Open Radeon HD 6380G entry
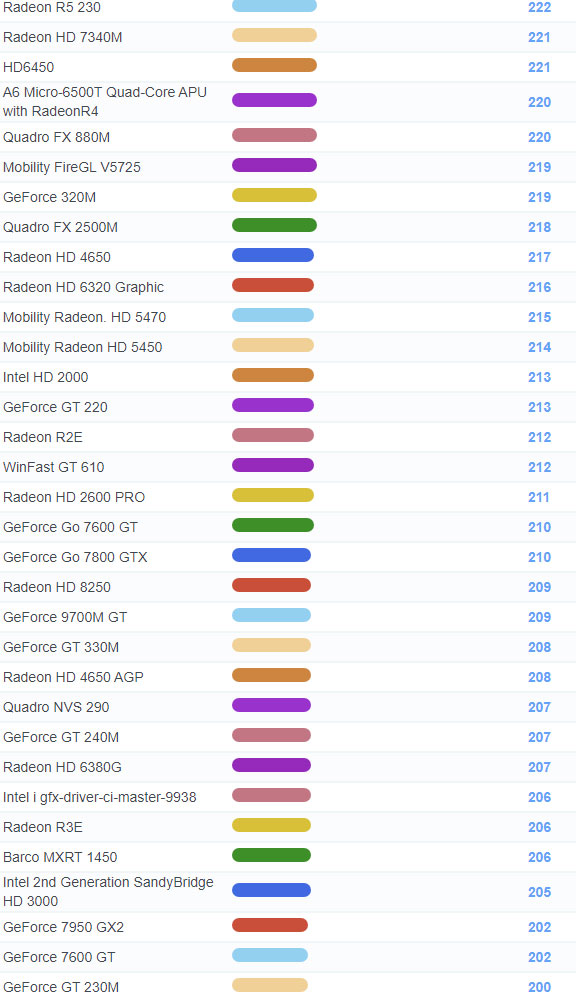Screen dimensions: 576x1000 [x=63, y=767]
